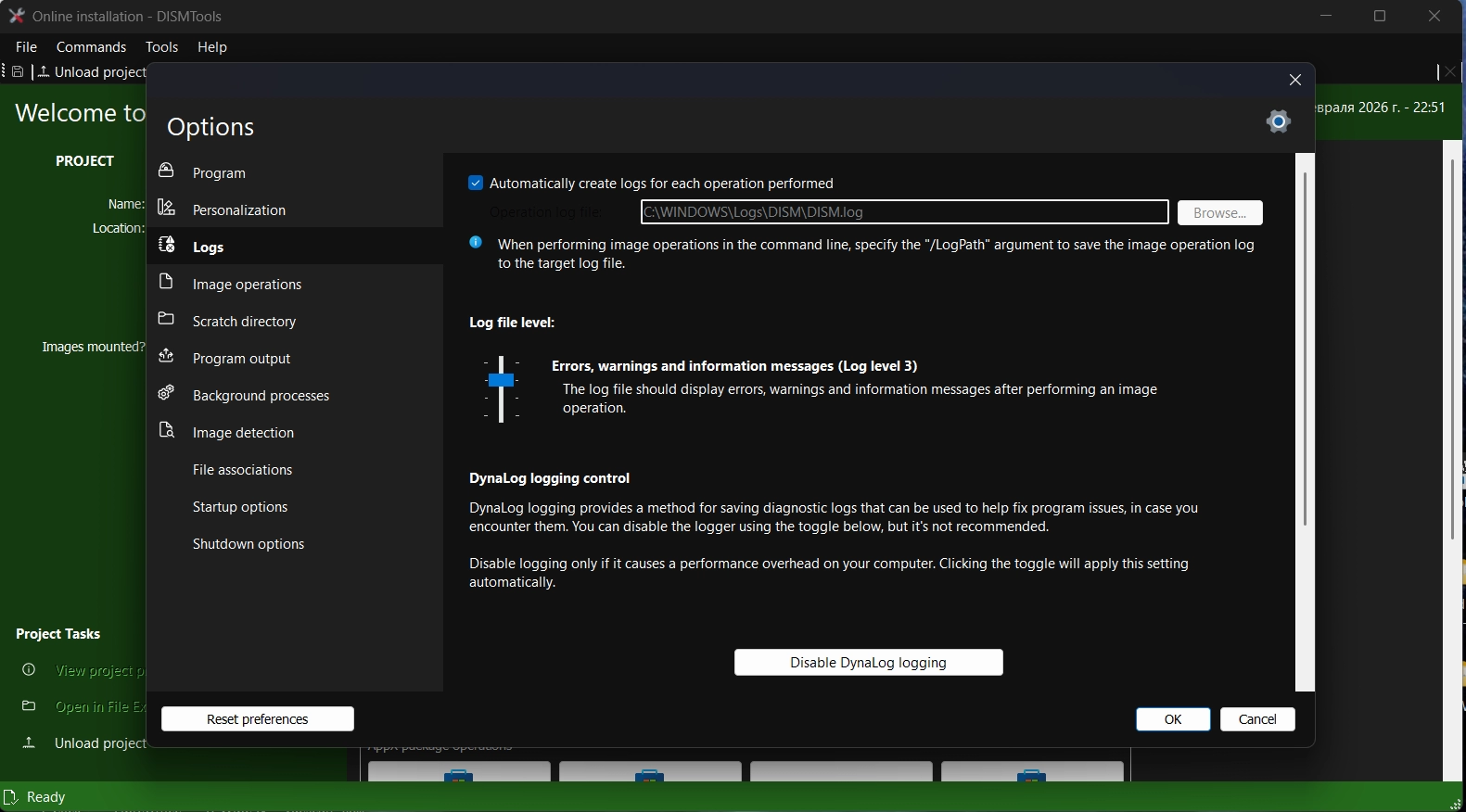This screenshot has height=812, width=1466.
Task: Open the Program options section icon
Action: coord(167,171)
